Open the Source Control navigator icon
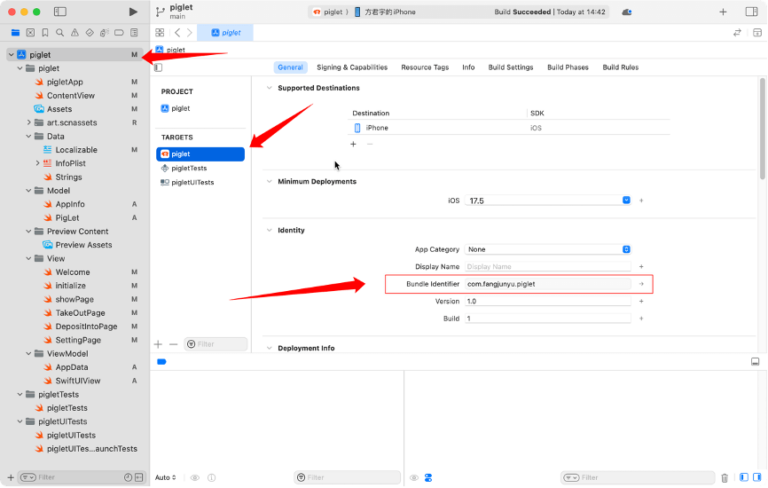Image resolution: width=768 pixels, height=488 pixels. 30,33
